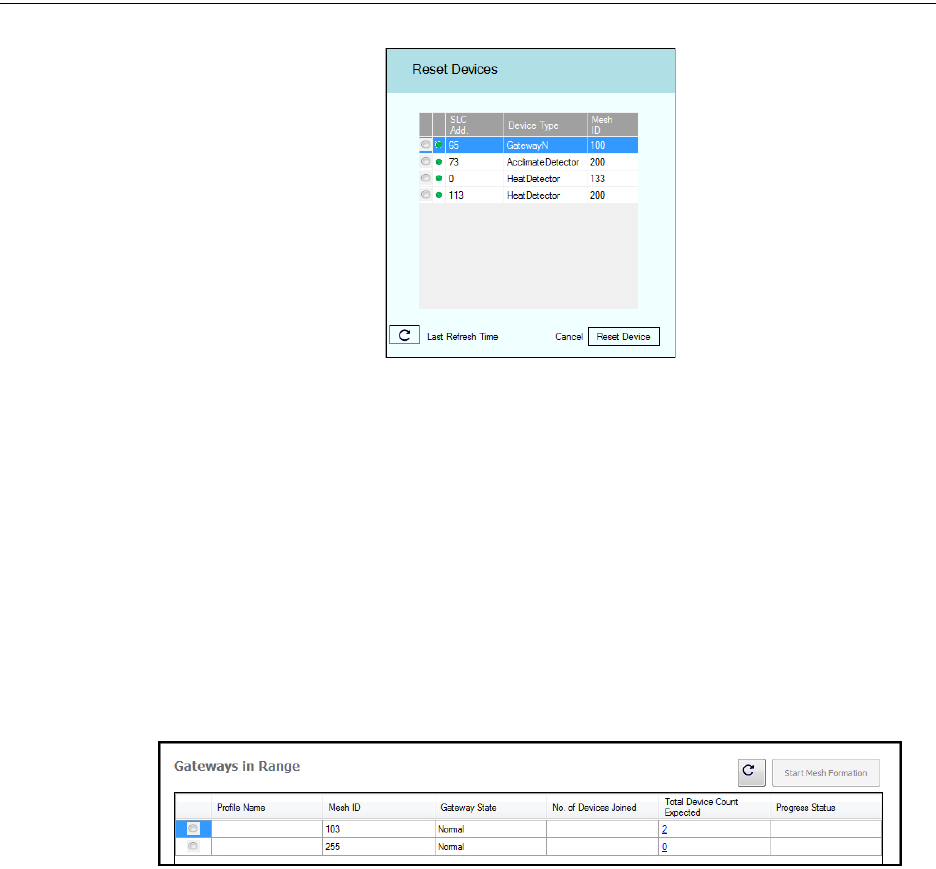Click Mesh ID 100 cell in GatewayN row

(612, 145)
